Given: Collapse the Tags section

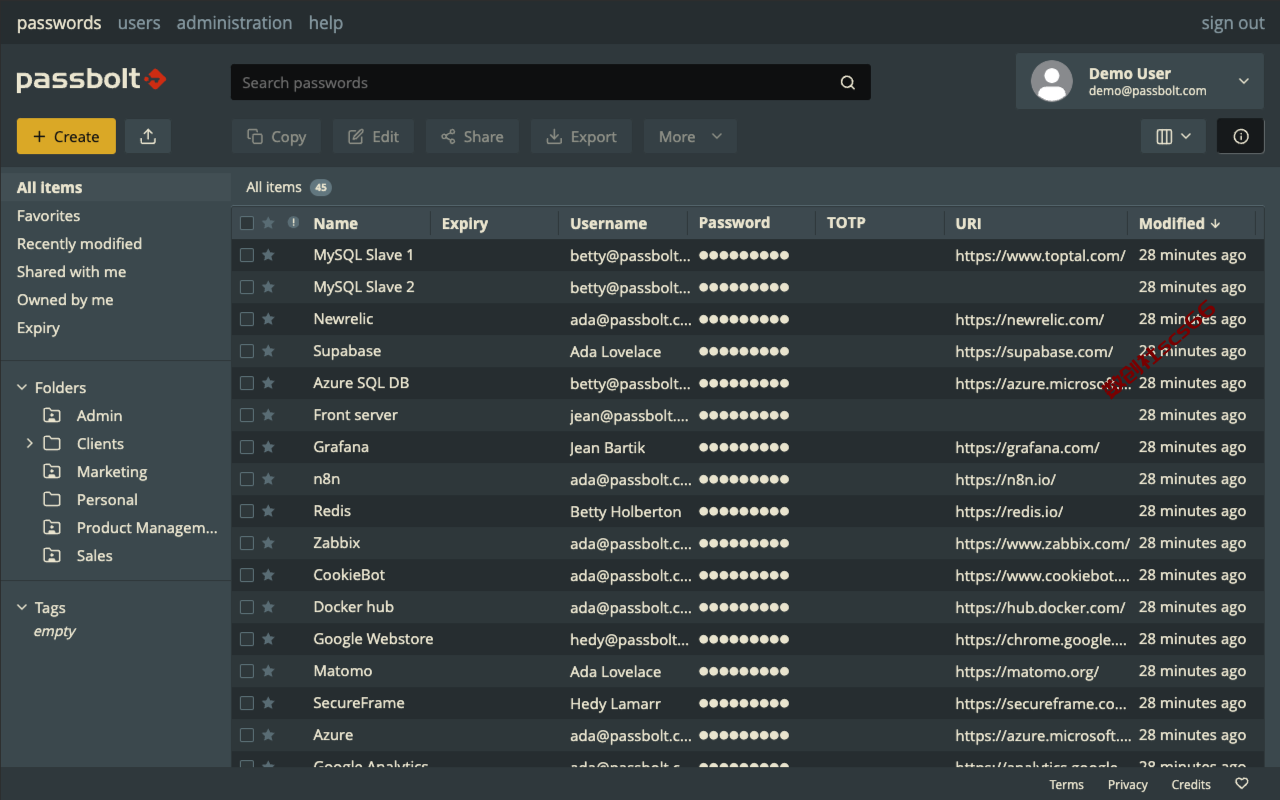Looking at the screenshot, I should (x=22, y=607).
